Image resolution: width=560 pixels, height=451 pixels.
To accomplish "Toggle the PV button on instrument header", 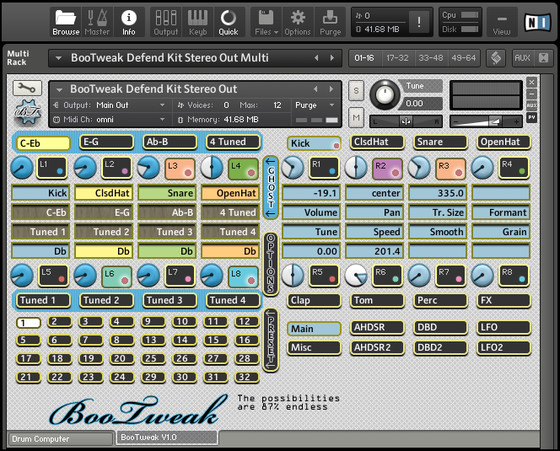I will tap(532, 117).
